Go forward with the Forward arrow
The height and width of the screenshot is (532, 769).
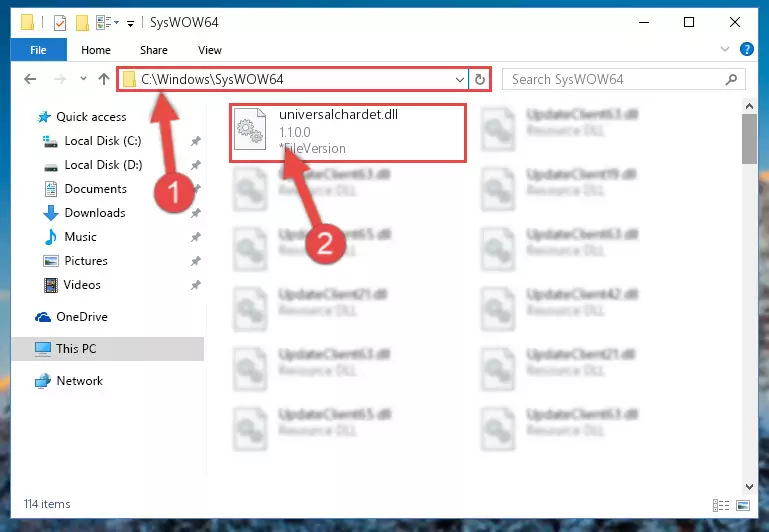coord(59,79)
